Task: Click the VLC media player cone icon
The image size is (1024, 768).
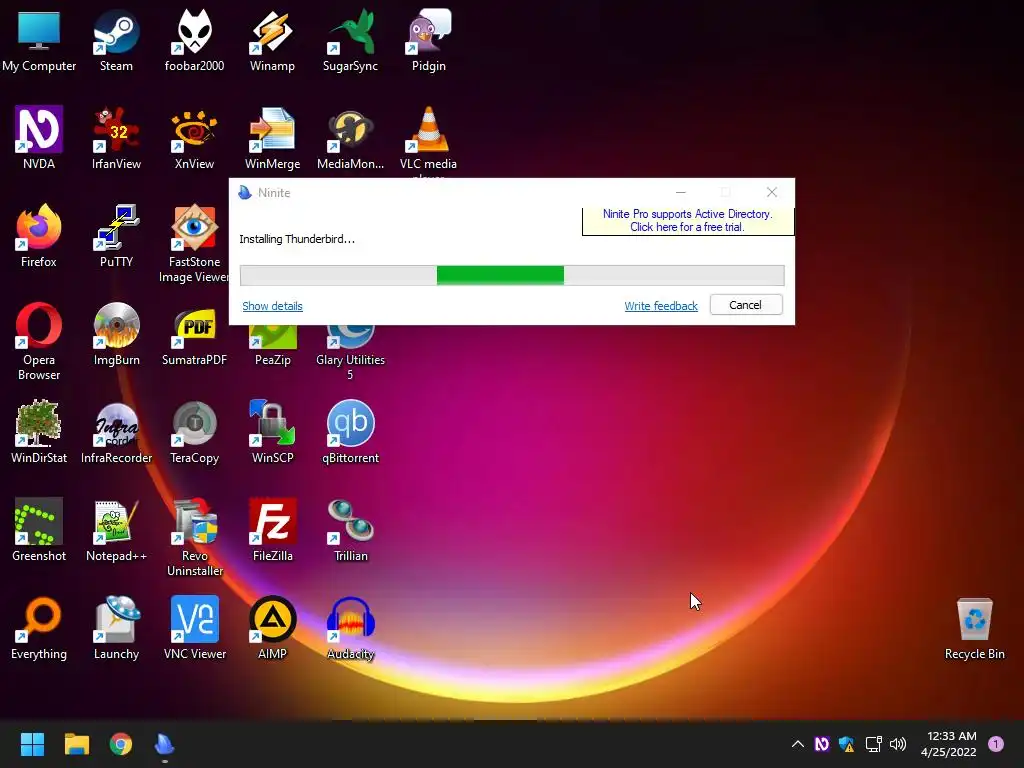Action: coord(428,129)
